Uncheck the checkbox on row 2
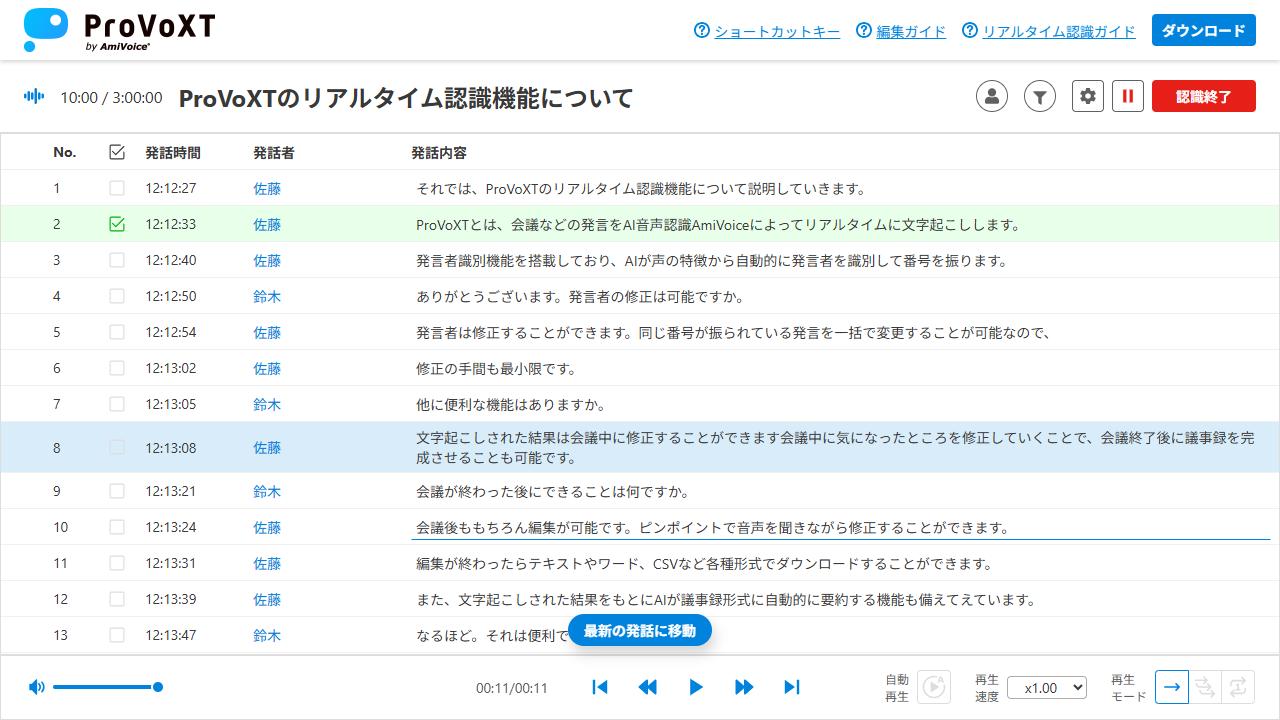 (116, 224)
